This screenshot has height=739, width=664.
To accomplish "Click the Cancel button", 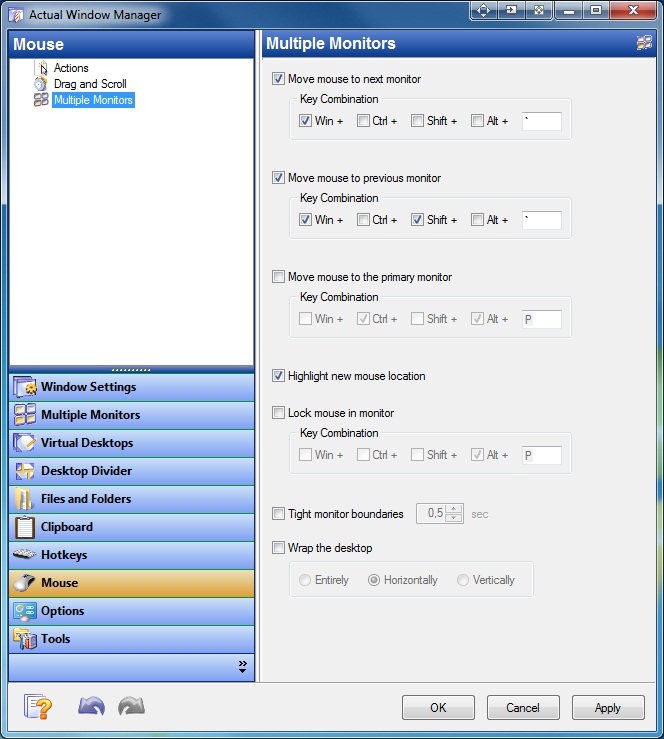I will [523, 707].
